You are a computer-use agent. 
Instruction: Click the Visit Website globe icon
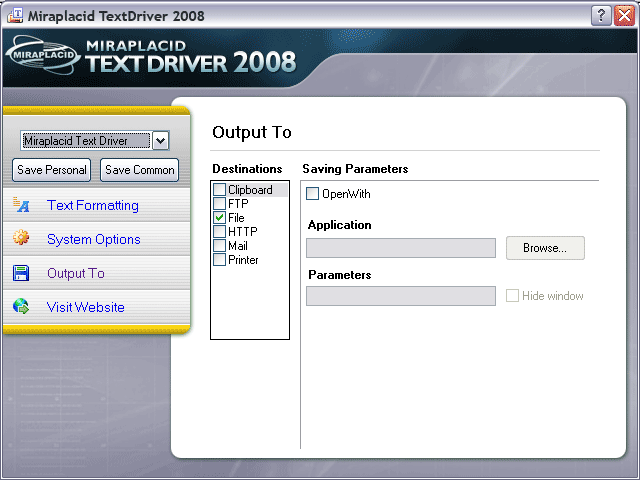click(x=21, y=306)
